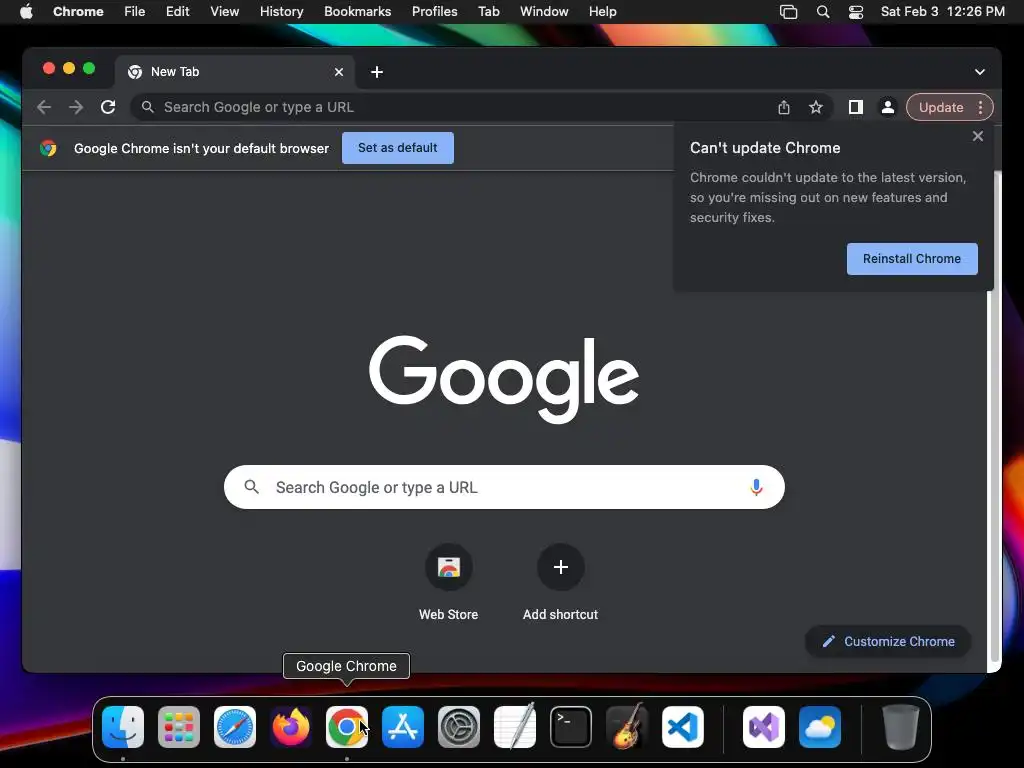Open the Help menu

coord(602,12)
